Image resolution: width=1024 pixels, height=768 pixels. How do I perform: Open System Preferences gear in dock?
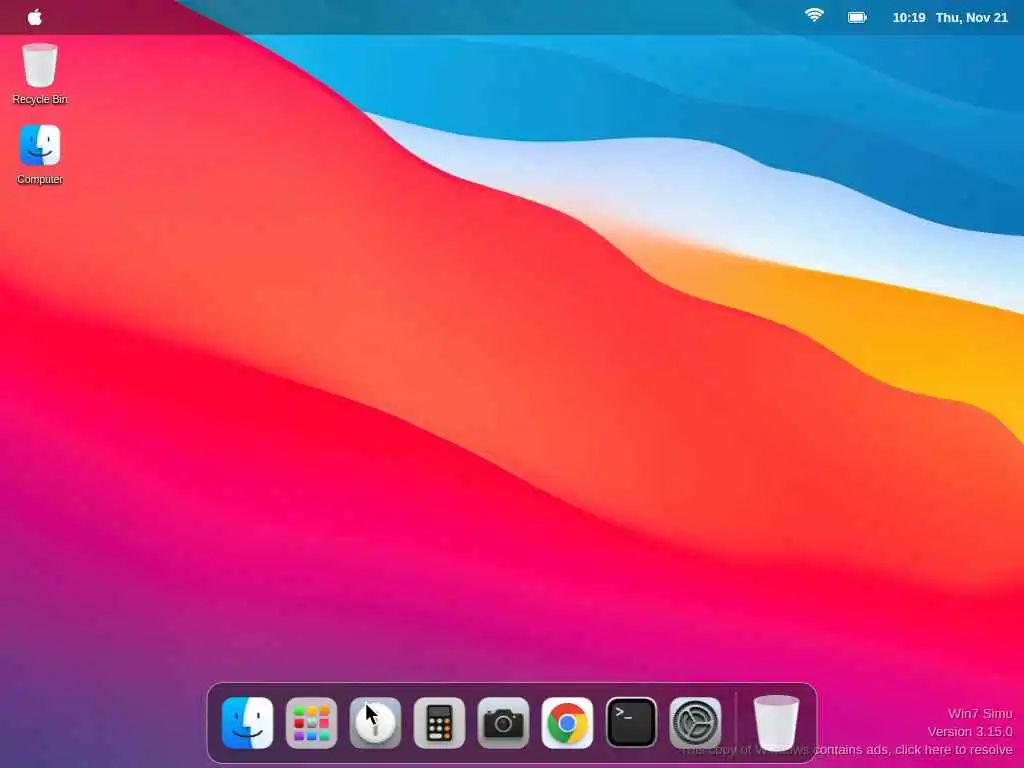click(x=696, y=723)
